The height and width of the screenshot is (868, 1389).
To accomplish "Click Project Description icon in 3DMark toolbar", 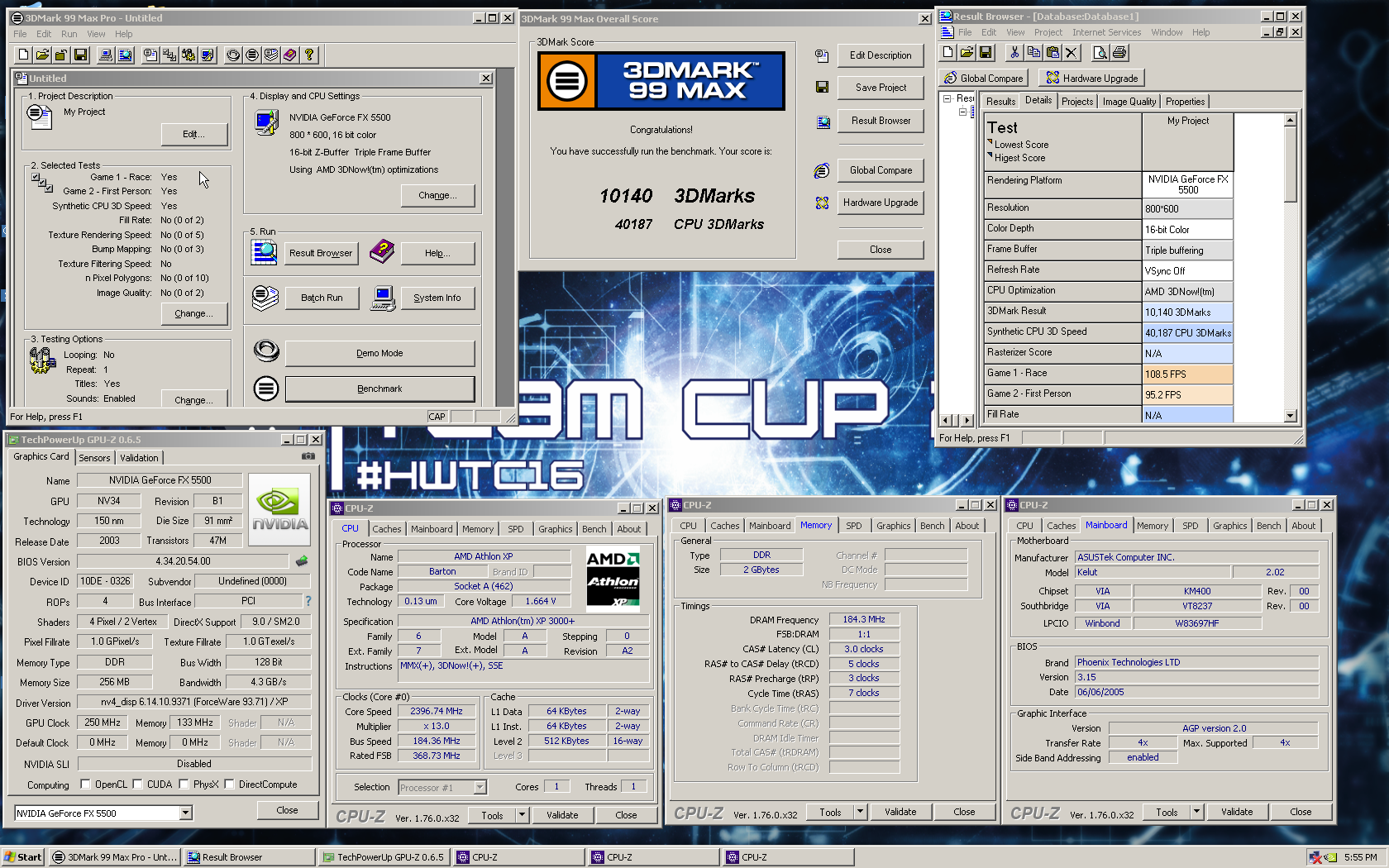I will [x=150, y=55].
